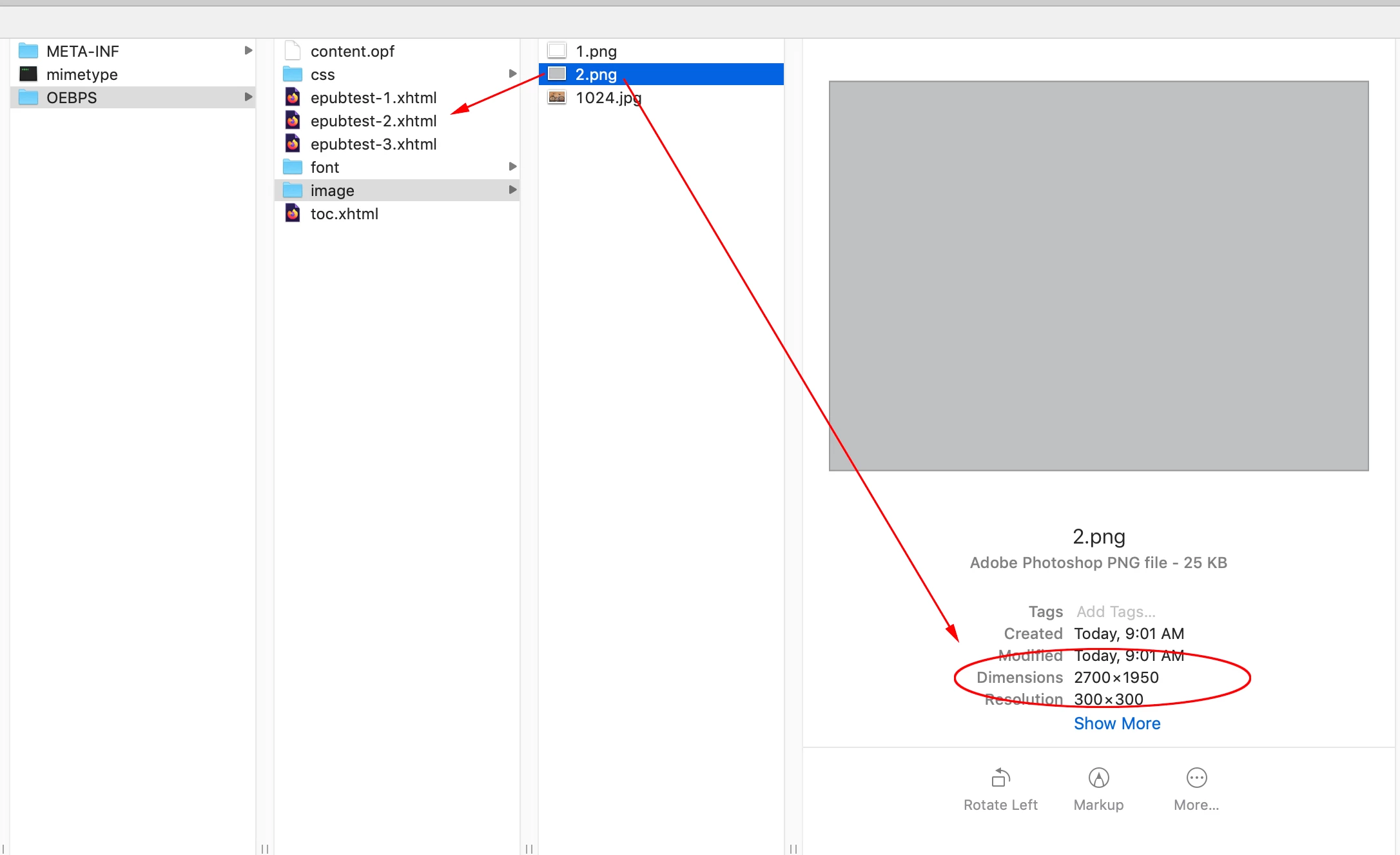Expand the font folder chevron
The height and width of the screenshot is (855, 1400).
tap(512, 166)
